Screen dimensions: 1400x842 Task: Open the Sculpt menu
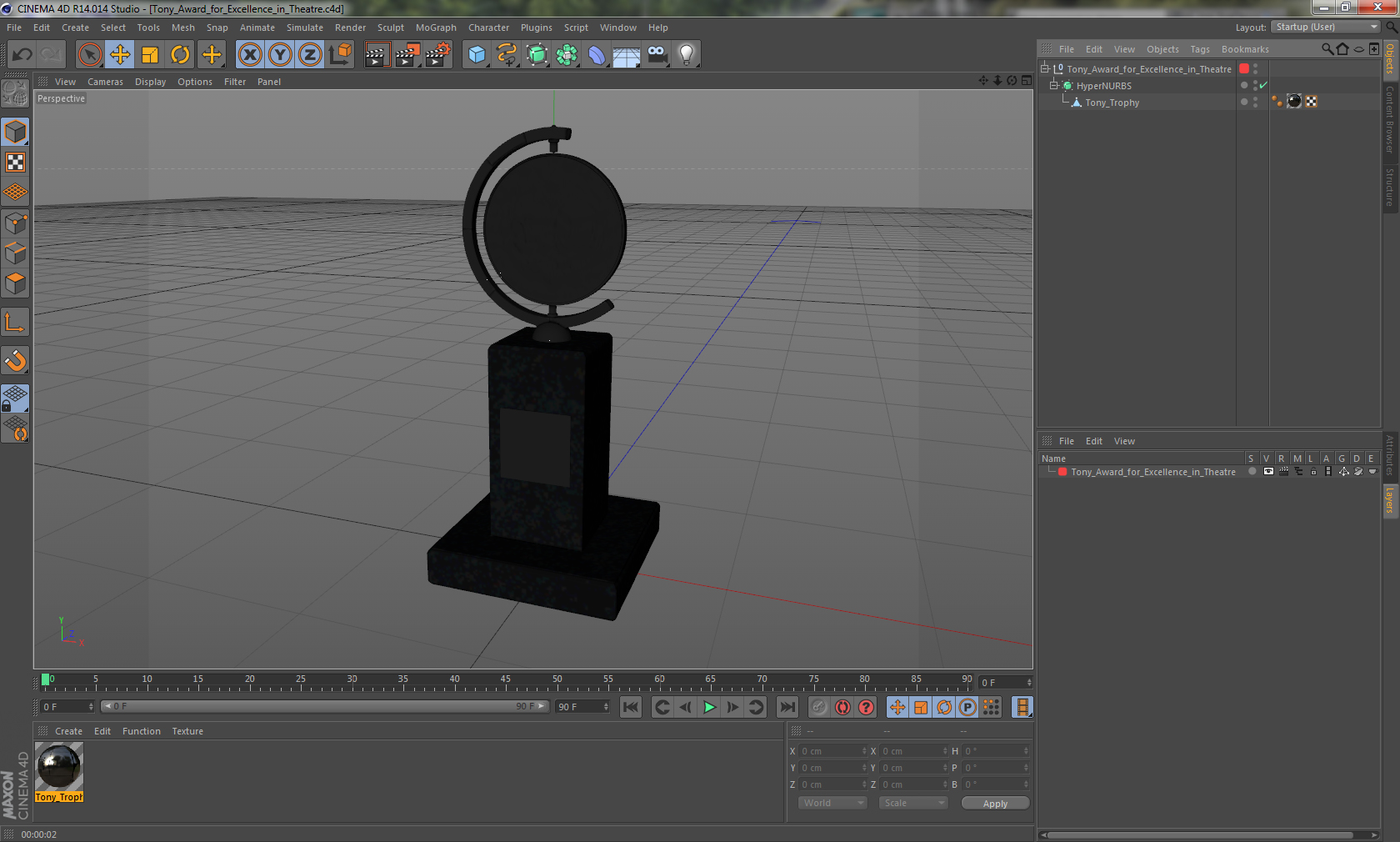pyautogui.click(x=390, y=28)
